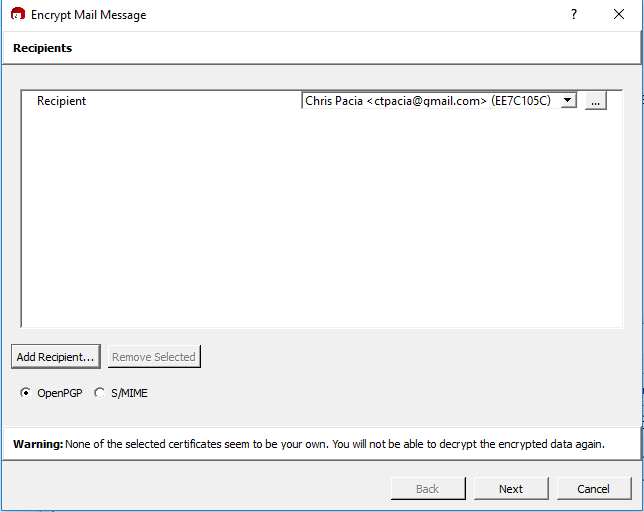Select the OpenPGP radio button
Screen dimensions: 644x512
[x=26, y=393]
